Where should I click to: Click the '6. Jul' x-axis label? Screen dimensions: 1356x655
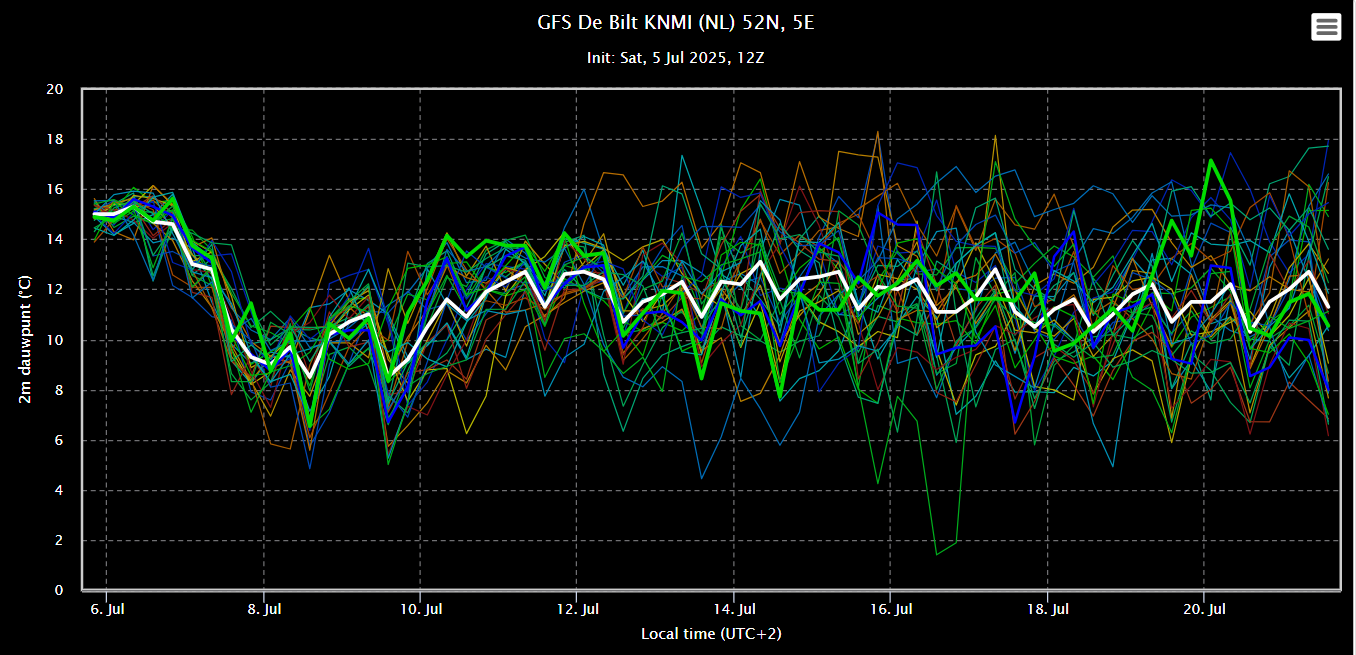click(x=106, y=609)
